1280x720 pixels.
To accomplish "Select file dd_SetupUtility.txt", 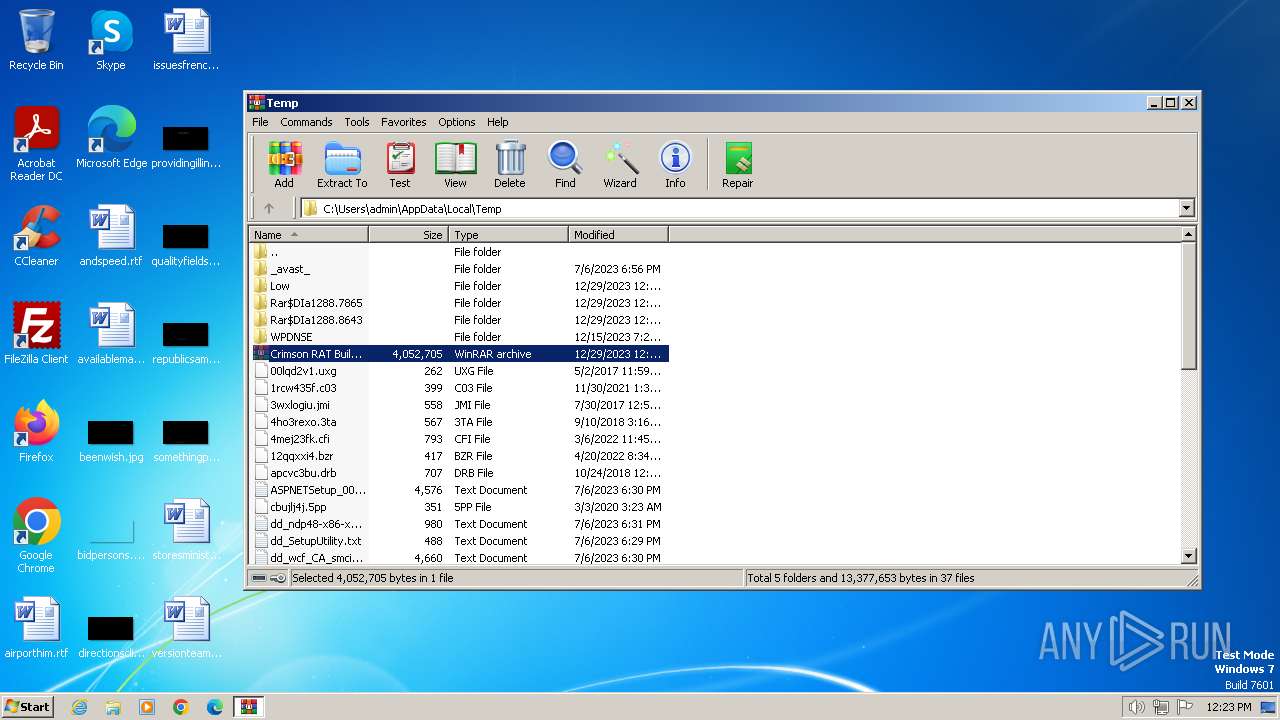I will pyautogui.click(x=460, y=541).
